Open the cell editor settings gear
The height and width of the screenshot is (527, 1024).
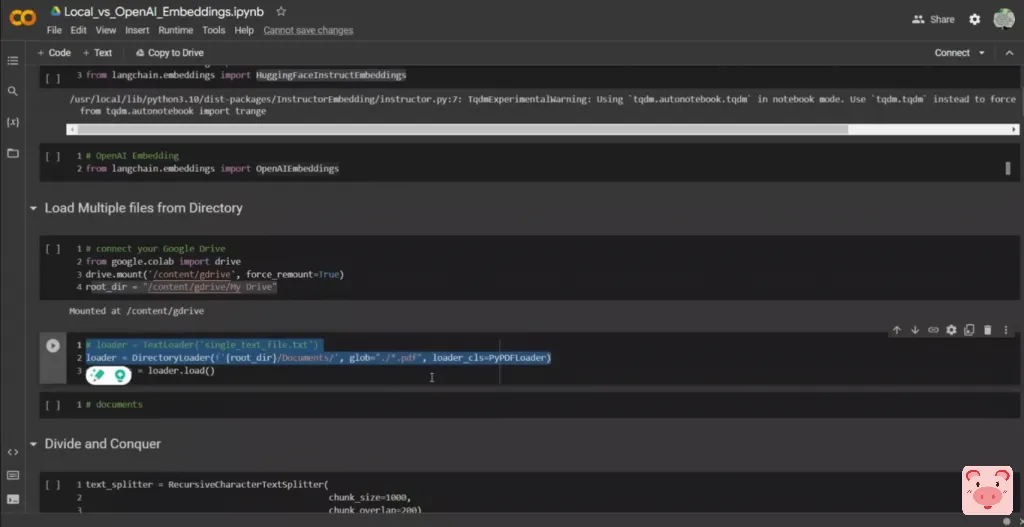952,330
